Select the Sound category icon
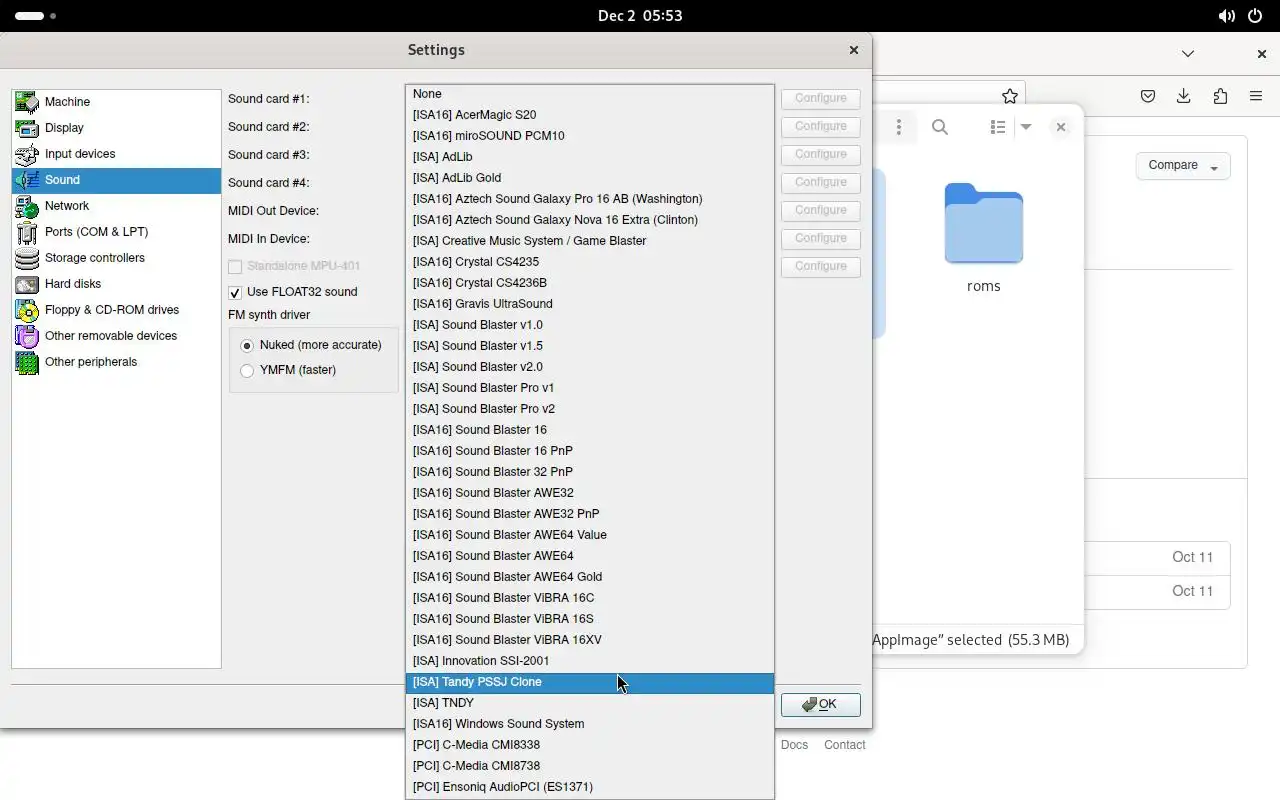The width and height of the screenshot is (1280, 800). click(27, 180)
